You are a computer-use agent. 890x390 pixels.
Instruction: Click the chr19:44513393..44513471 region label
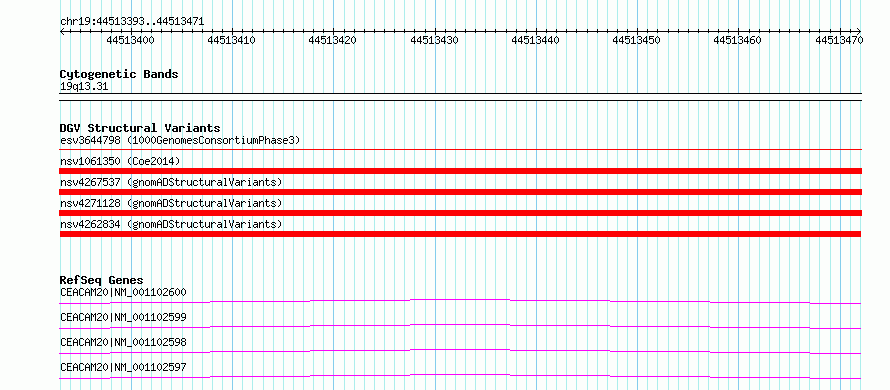coord(132,22)
